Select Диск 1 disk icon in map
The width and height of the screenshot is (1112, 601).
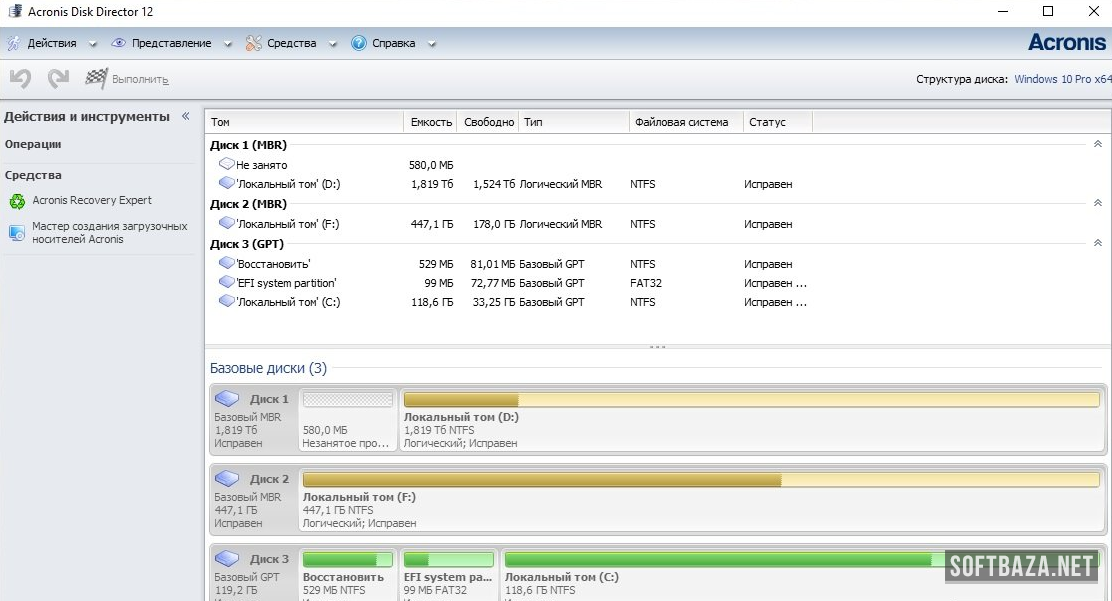pyautogui.click(x=228, y=399)
